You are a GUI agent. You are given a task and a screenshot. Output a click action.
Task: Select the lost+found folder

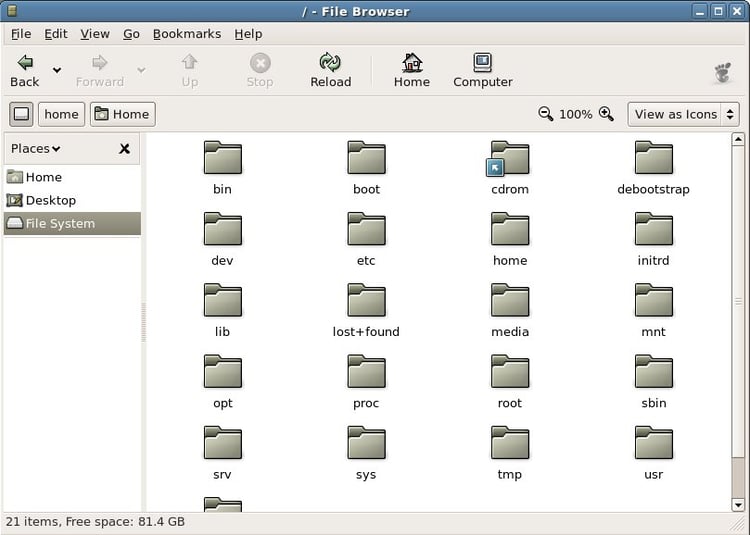(366, 300)
